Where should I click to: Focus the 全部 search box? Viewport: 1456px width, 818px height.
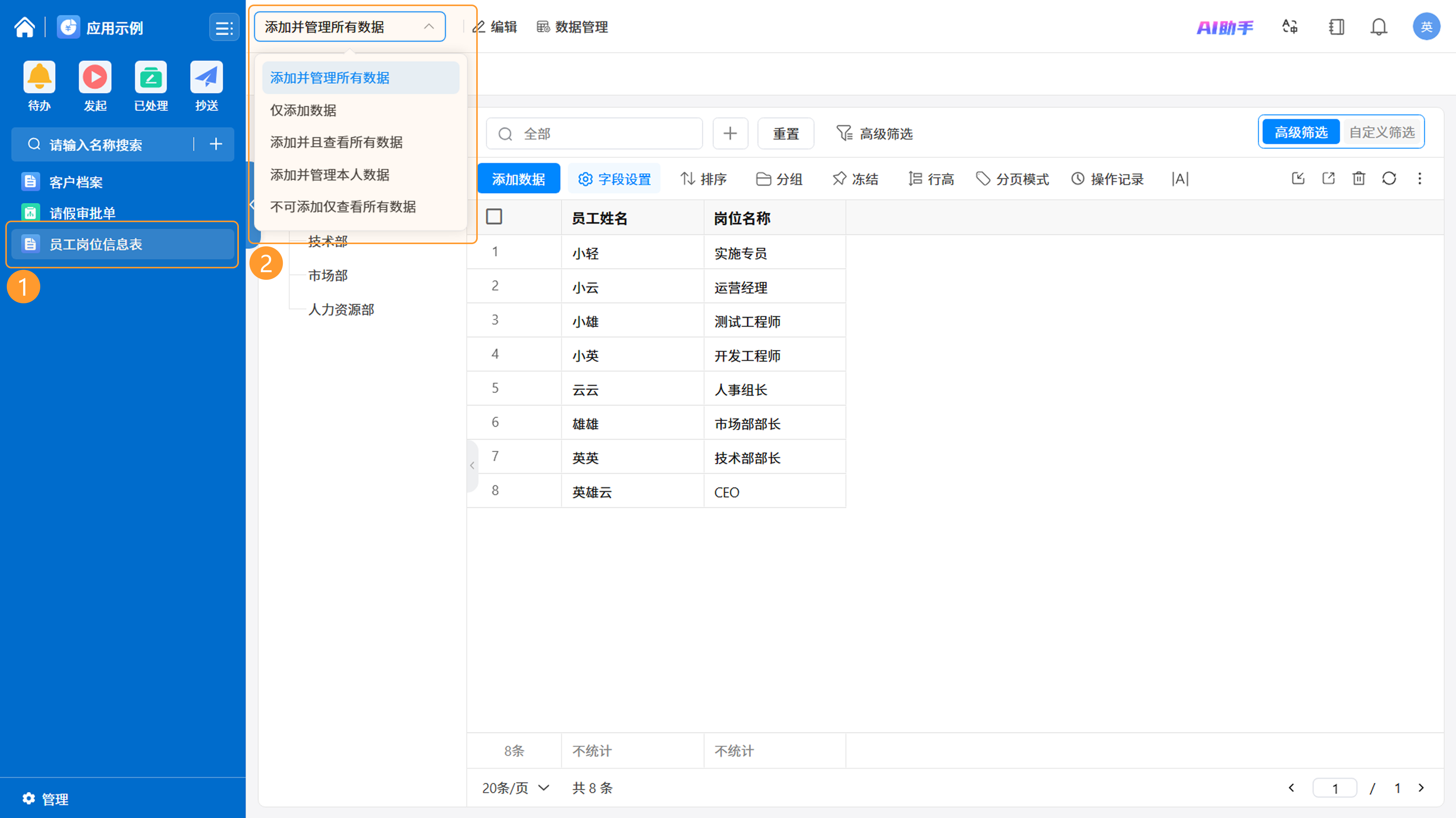click(x=594, y=134)
